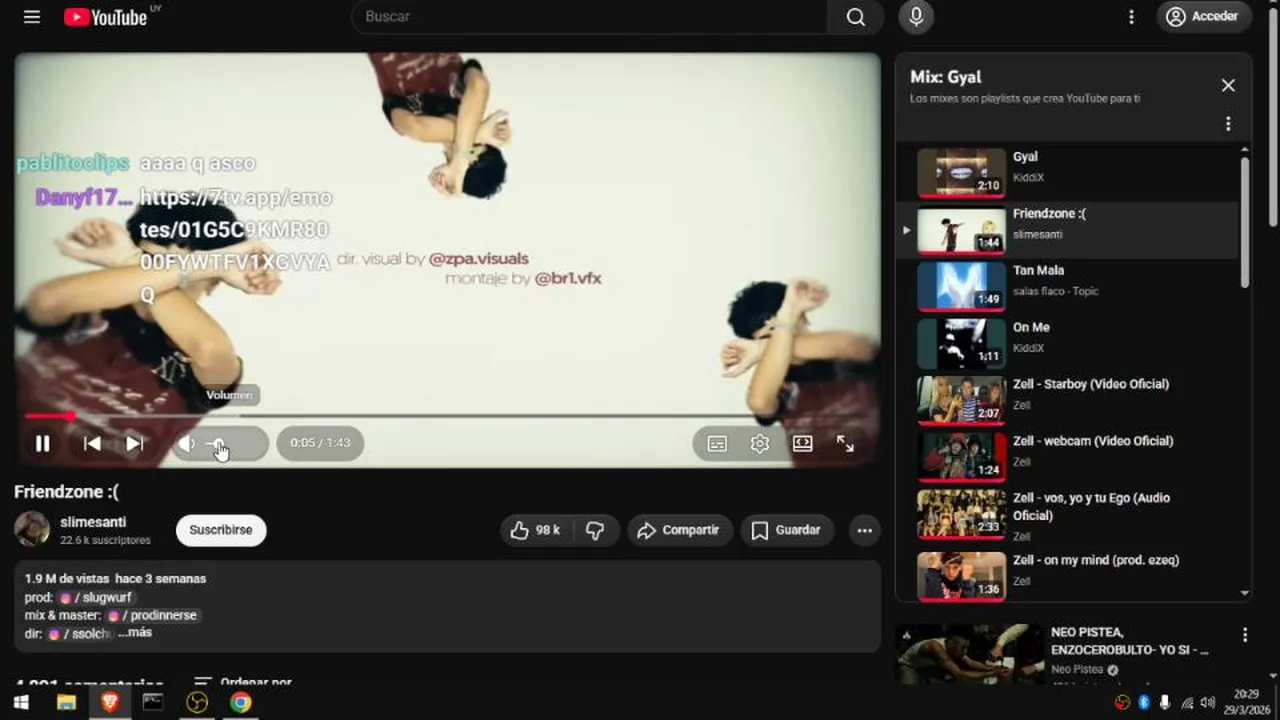Viewport: 1280px width, 720px height.
Task: Open options for the NEO PISTEA video
Action: click(x=1245, y=635)
